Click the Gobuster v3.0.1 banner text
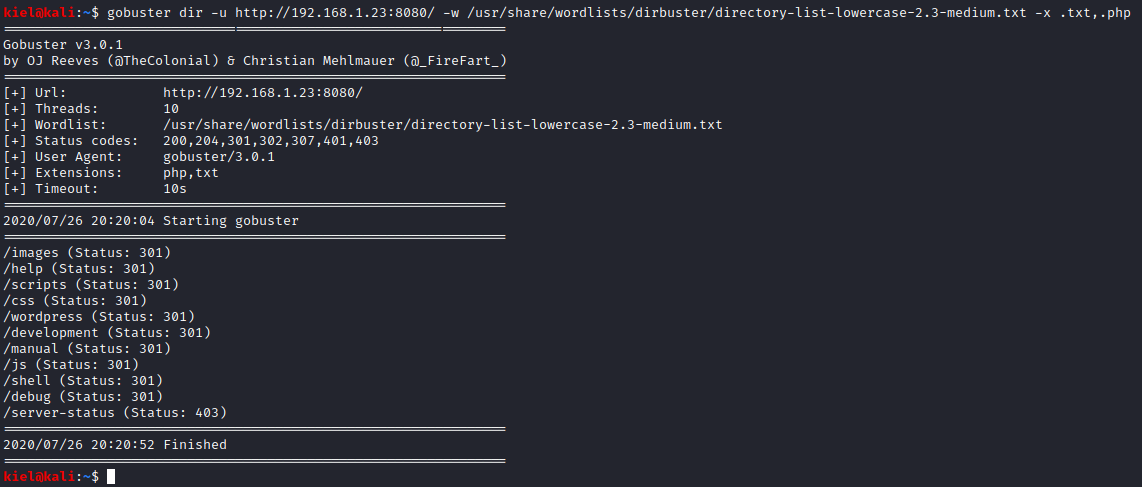The width and height of the screenshot is (1142, 487). pyautogui.click(x=63, y=45)
